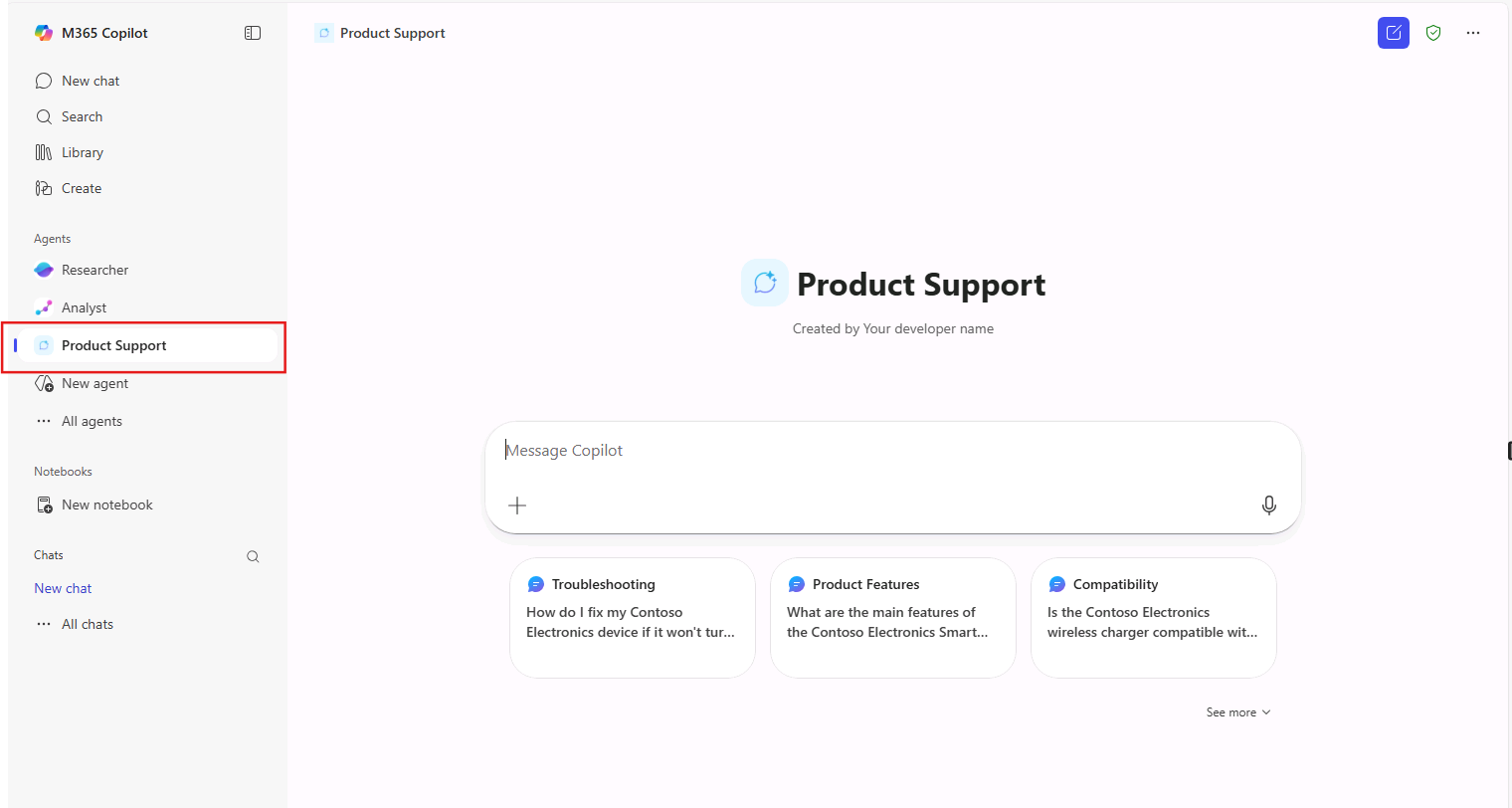The image size is (1512, 808).
Task: Click the All chats ellipsis icon
Action: tap(44, 624)
